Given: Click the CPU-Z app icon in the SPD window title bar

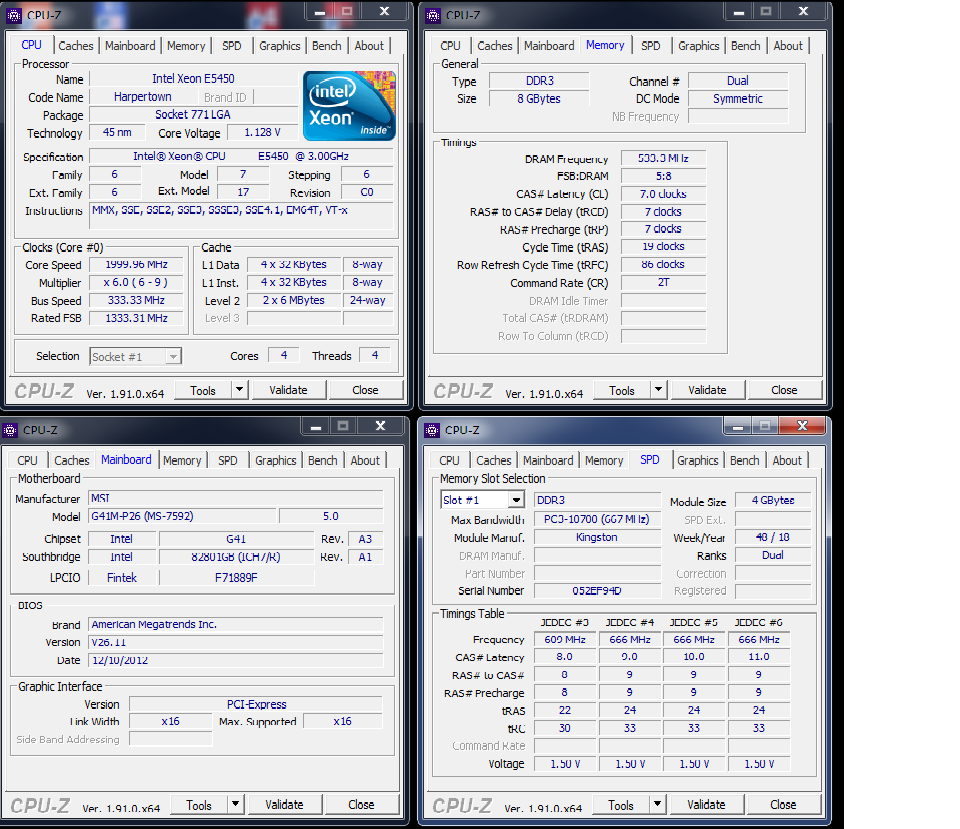Looking at the screenshot, I should 432,430.
